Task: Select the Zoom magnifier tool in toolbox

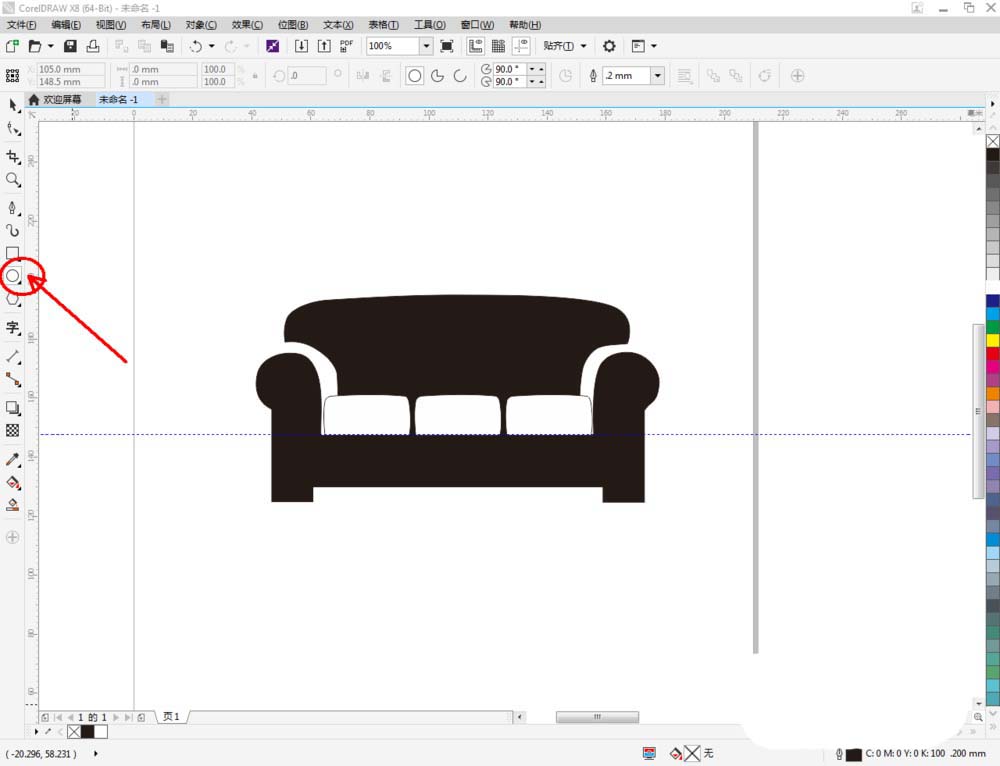Action: pos(13,180)
